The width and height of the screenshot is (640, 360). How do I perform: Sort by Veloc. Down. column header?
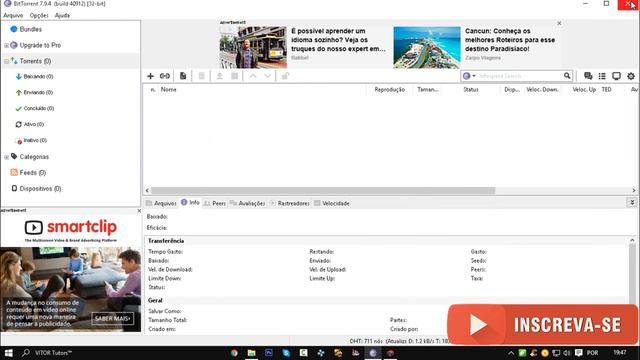click(543, 89)
